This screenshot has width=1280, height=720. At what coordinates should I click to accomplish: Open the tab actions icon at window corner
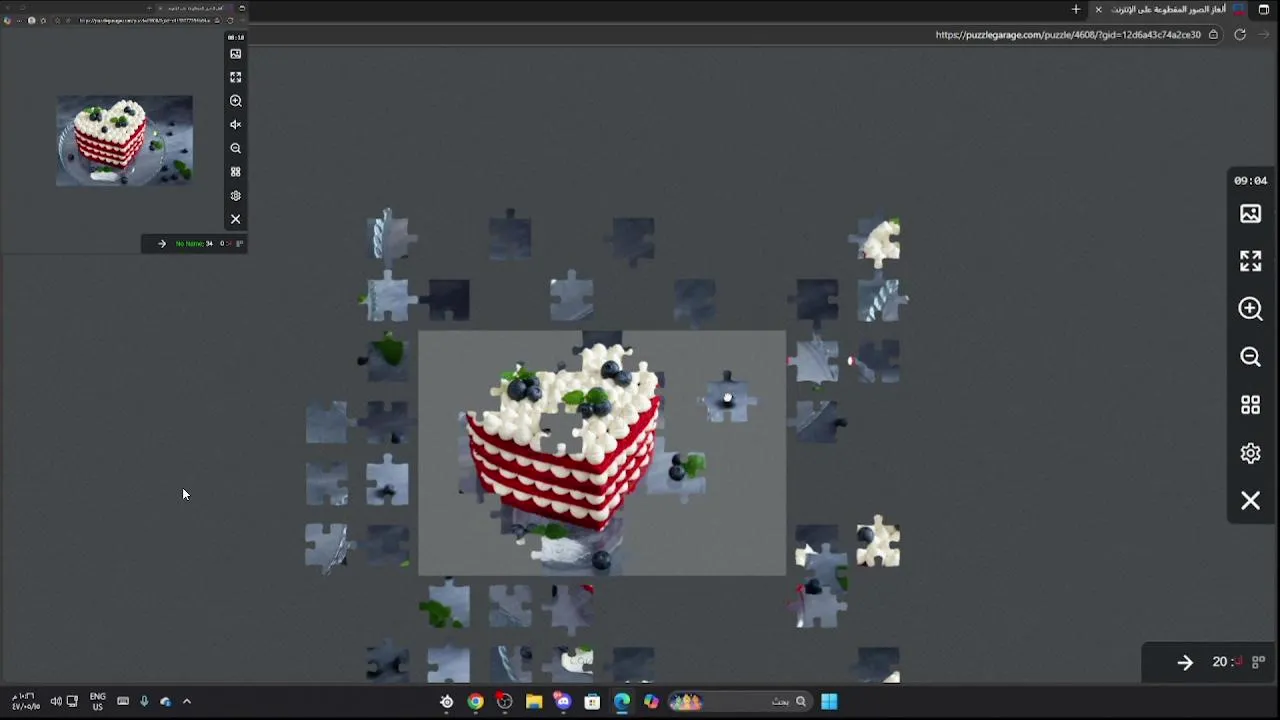tap(1264, 9)
